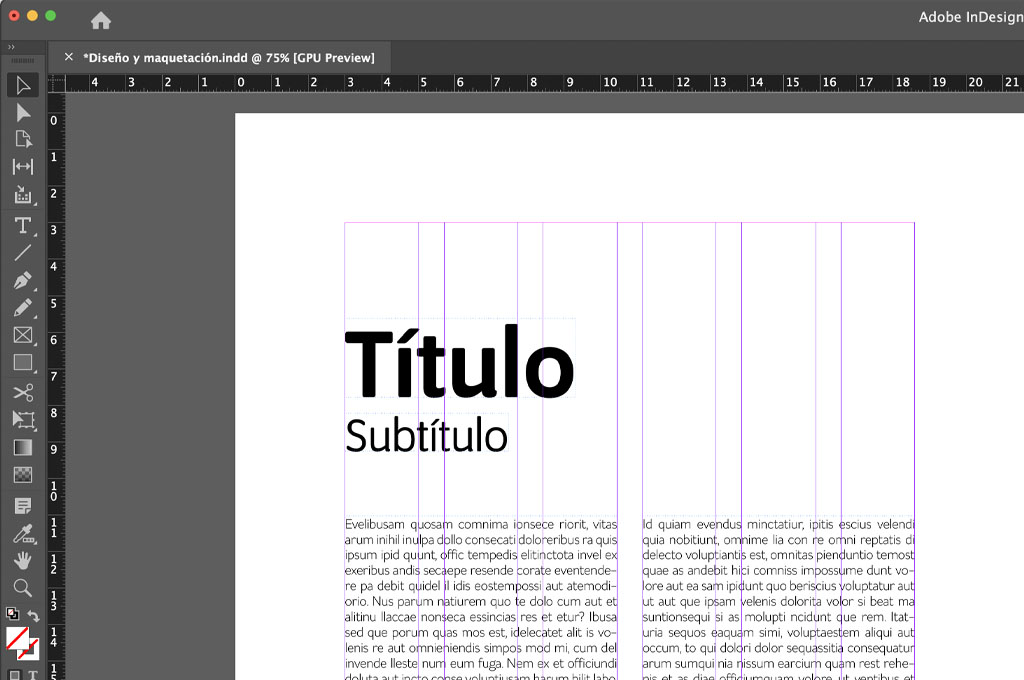Select the Selection tool arrow
Viewport: 1024px width, 680px height.
coord(23,85)
